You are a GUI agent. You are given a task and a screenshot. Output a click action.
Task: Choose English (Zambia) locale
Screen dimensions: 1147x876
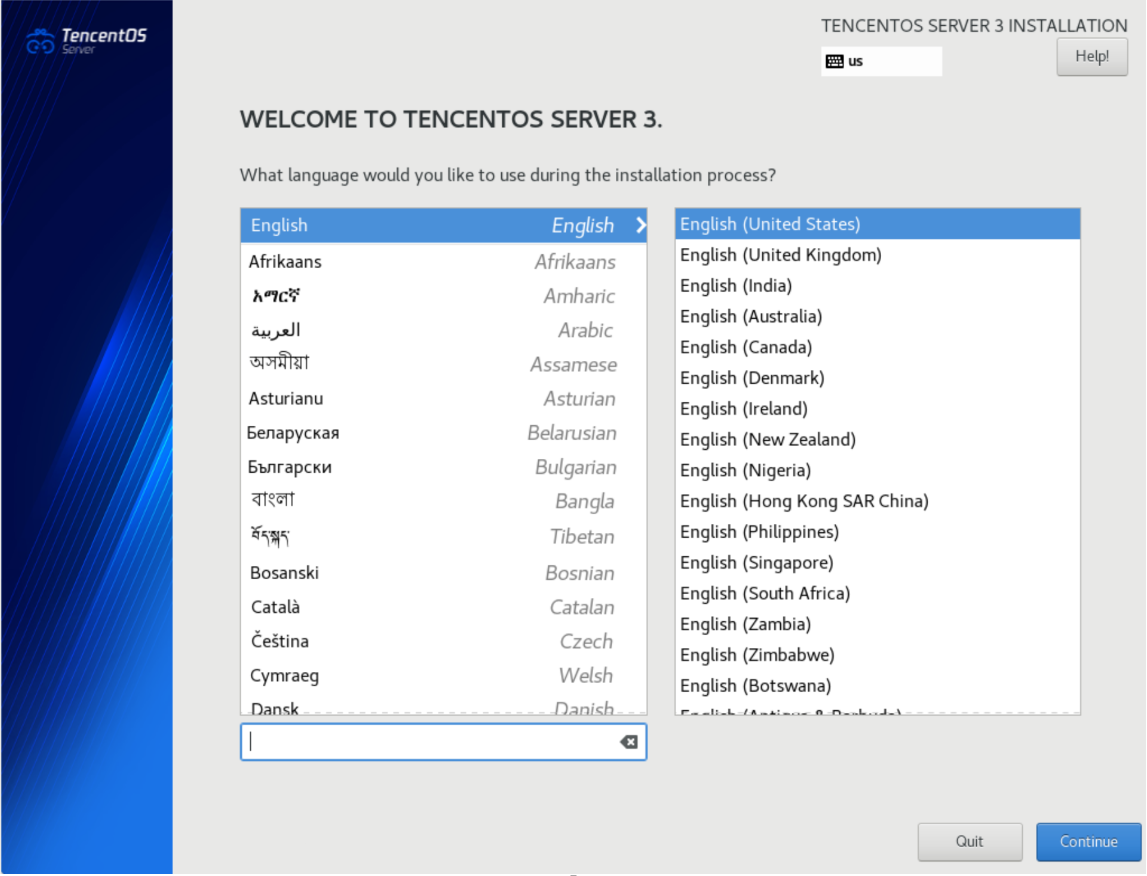click(877, 623)
